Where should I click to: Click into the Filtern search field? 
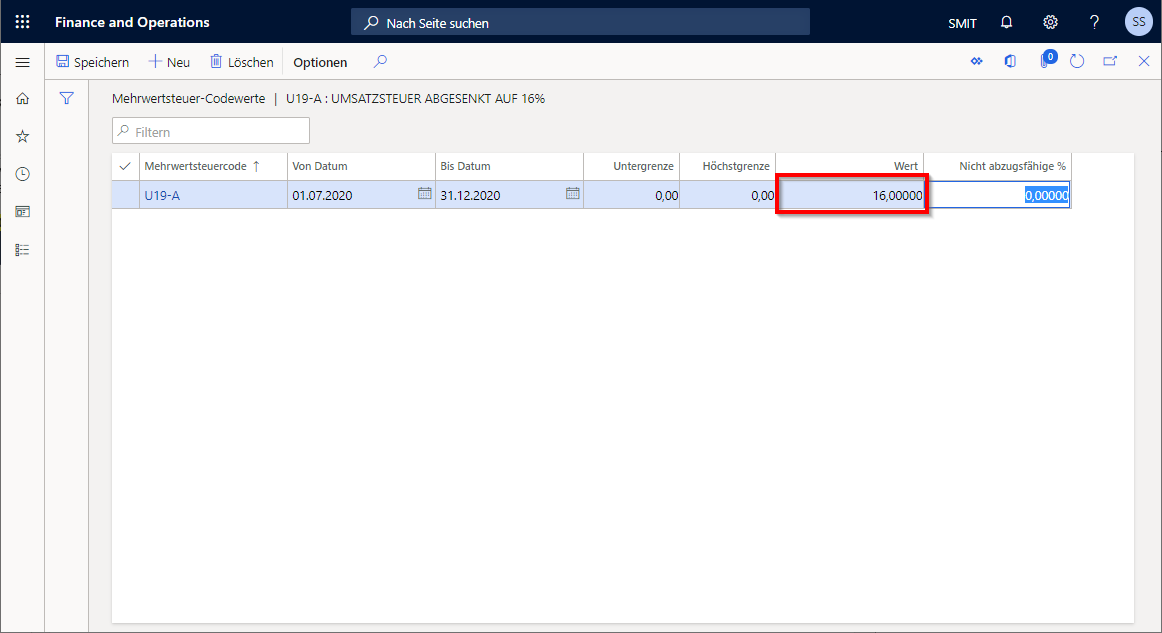218,131
